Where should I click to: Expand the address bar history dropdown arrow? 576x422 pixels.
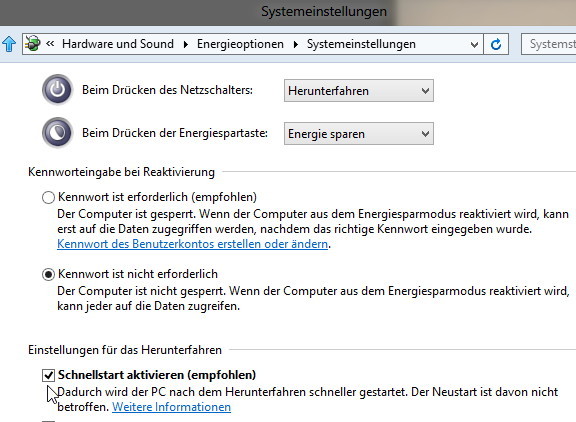[474, 44]
